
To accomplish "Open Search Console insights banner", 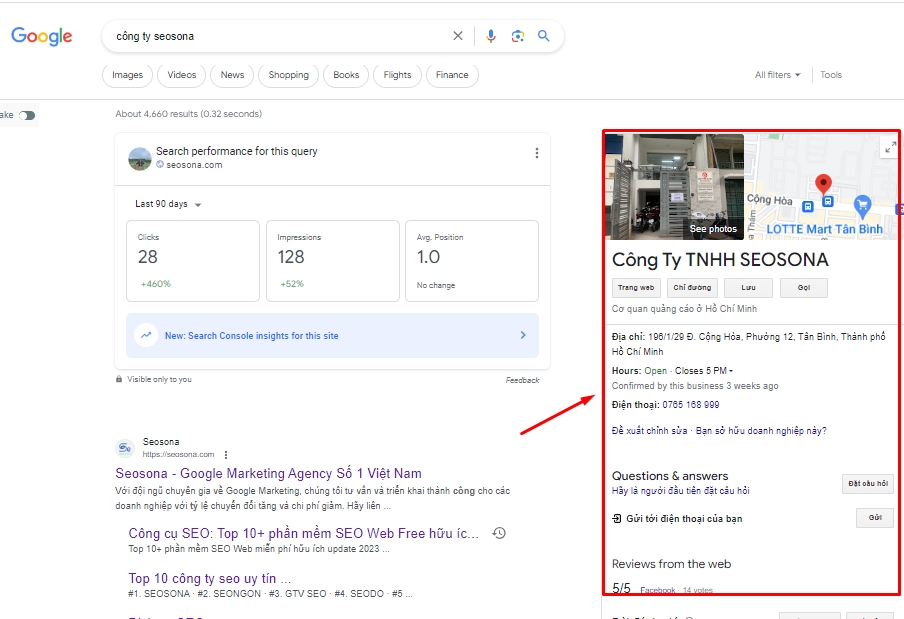I will tap(332, 336).
